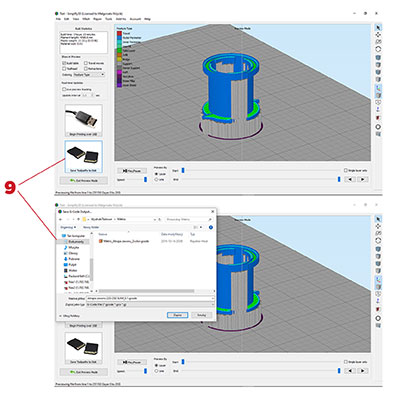
Task: Open the Help menu
Action: pyautogui.click(x=147, y=19)
